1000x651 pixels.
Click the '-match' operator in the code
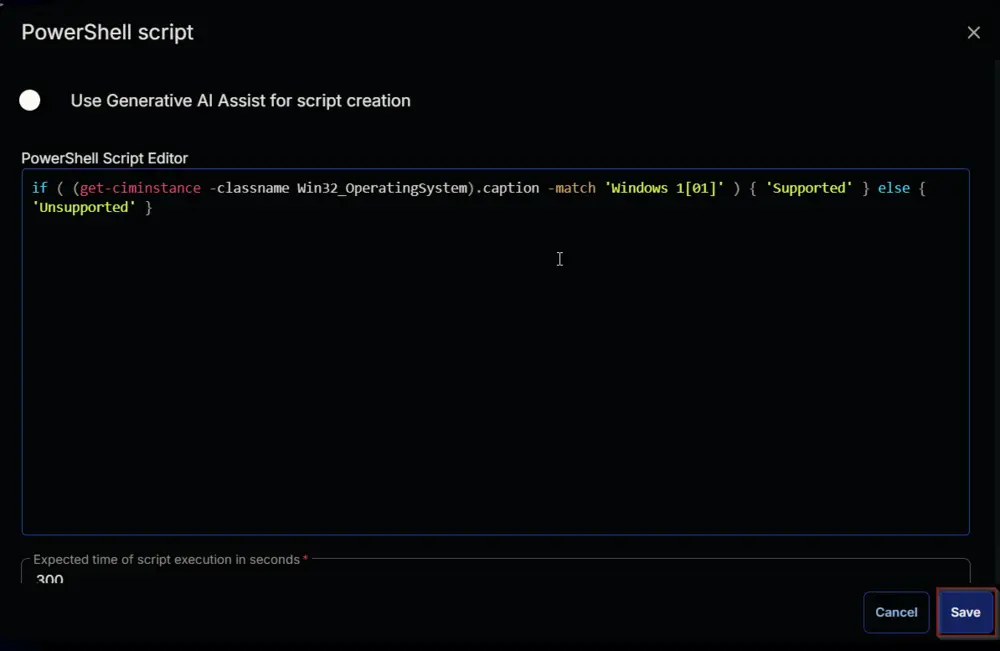click(x=571, y=188)
